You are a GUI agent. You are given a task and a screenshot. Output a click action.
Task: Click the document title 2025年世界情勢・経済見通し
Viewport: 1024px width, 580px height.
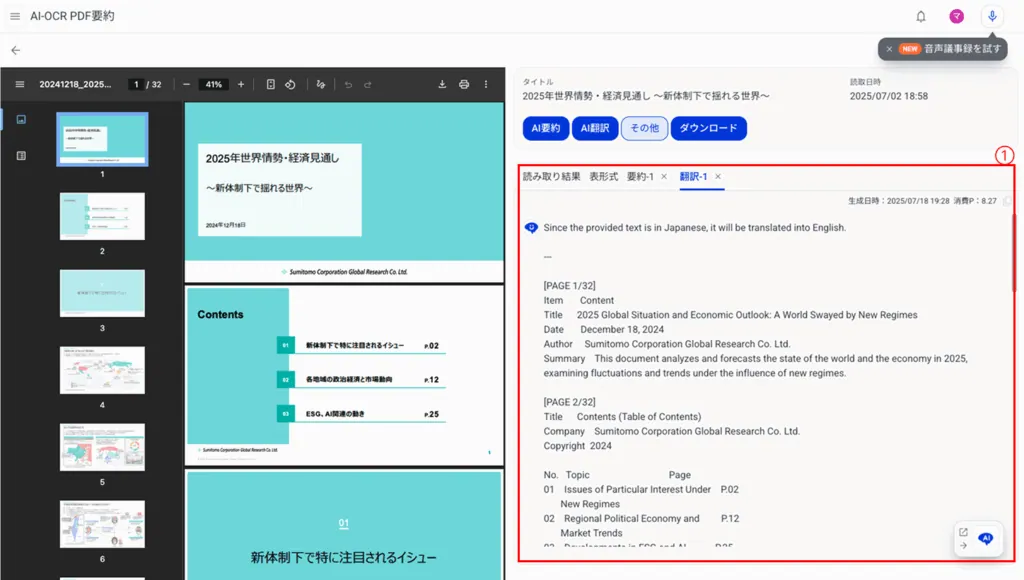click(646, 96)
